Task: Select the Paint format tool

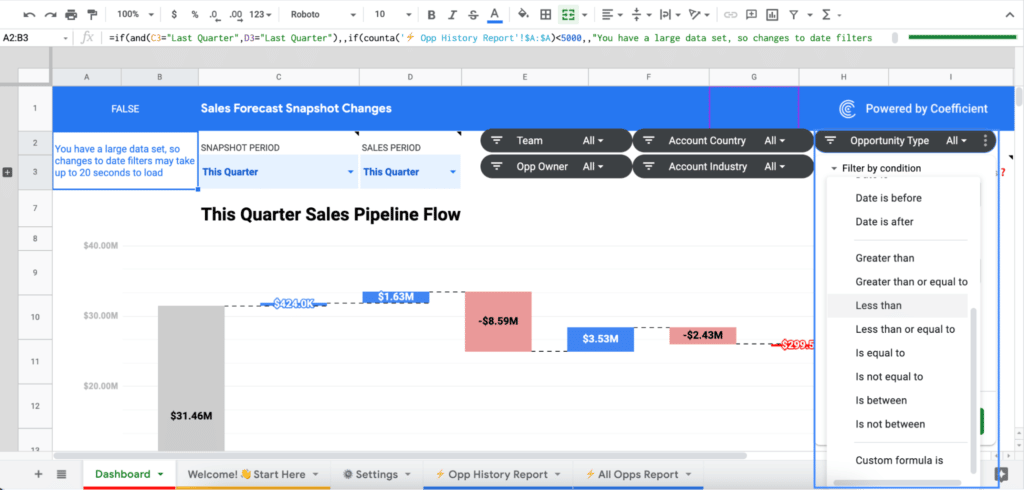Action: click(92, 14)
